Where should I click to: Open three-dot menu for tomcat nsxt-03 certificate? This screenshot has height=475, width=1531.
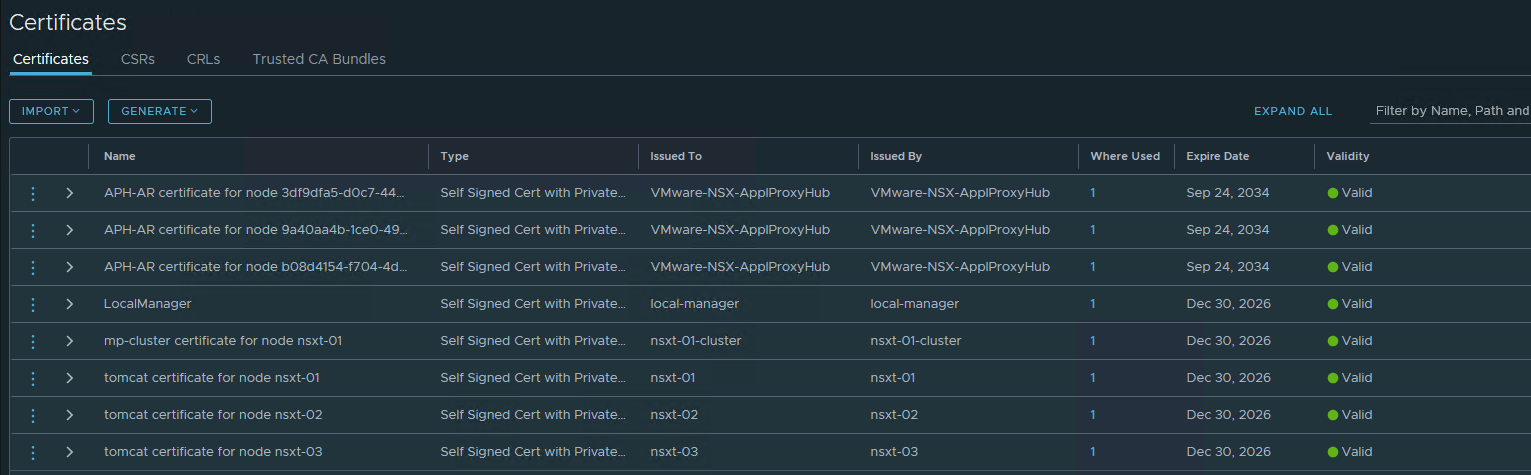[x=32, y=452]
